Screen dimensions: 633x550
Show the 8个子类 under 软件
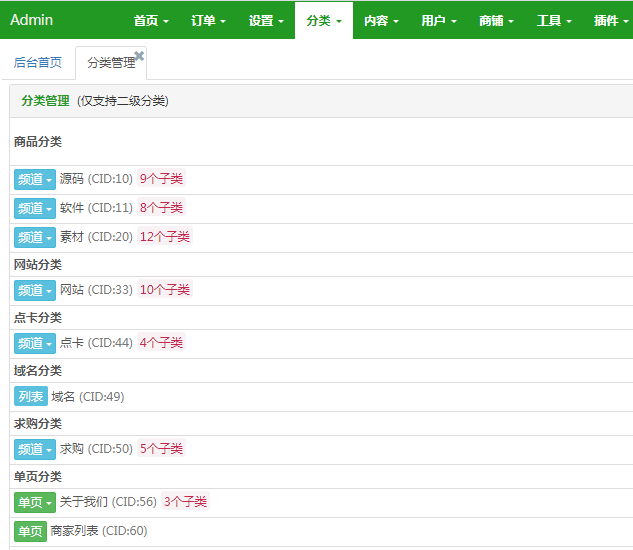pyautogui.click(x=161, y=208)
